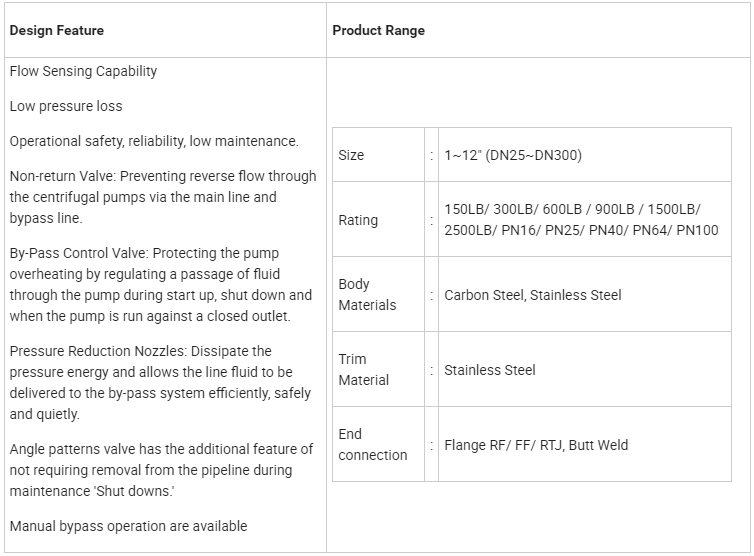Click the By-Pass Control Valve paragraph
Image resolution: width=754 pixels, height=556 pixels.
(x=161, y=285)
